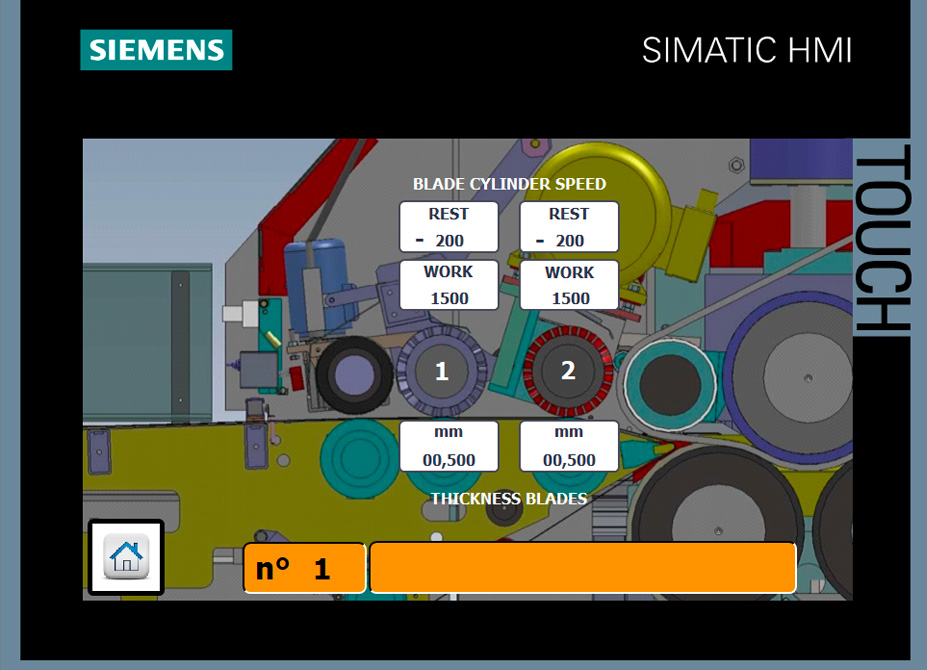Screen dimensions: 927x670
Task: Click the BLADE CYLINDER SPEED heading
Action: pos(509,184)
